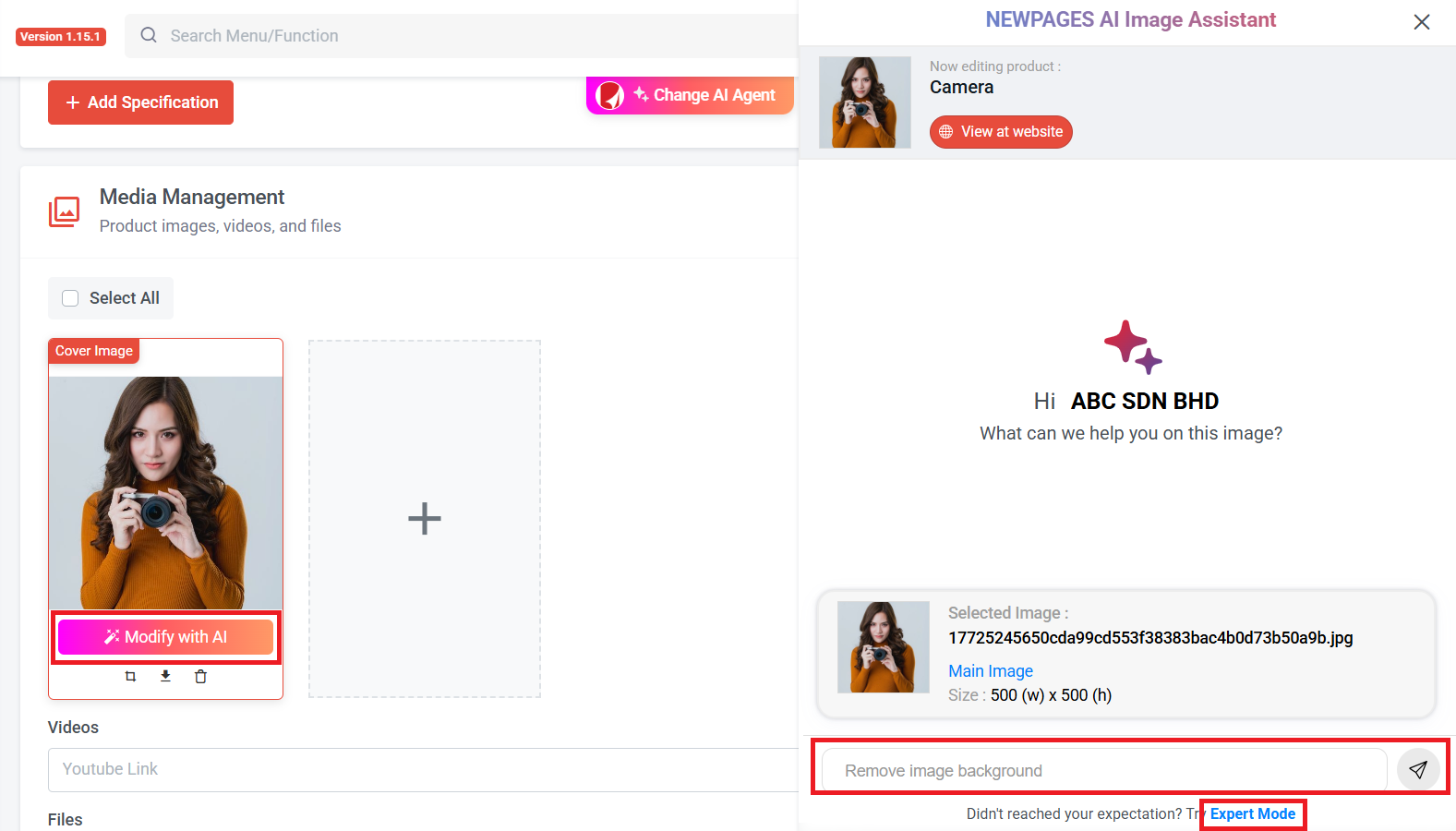Focus the Remove image background prompt field
The width and height of the screenshot is (1456, 831).
[1103, 770]
